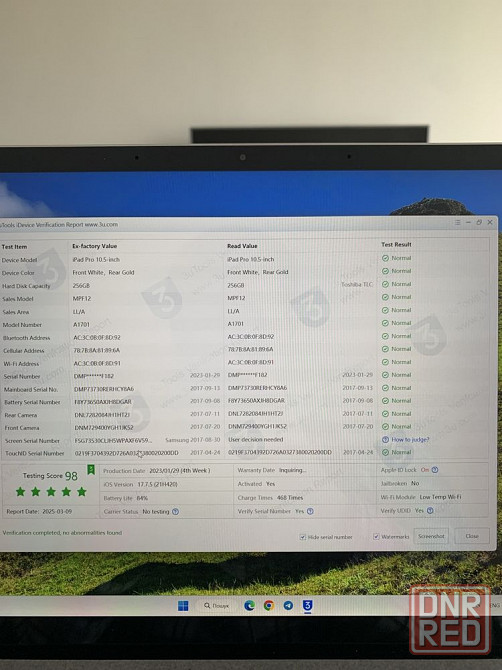
Task: Click the question icon before How to judge?
Action: tap(385, 439)
